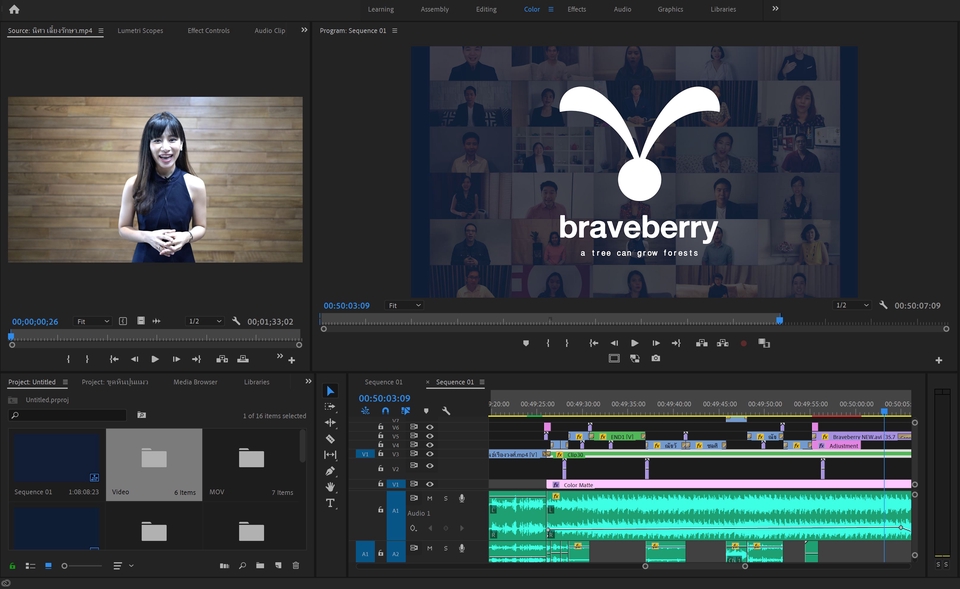Viewport: 960px width, 589px height.
Task: Toggle V5 track output eye
Action: tap(430, 436)
